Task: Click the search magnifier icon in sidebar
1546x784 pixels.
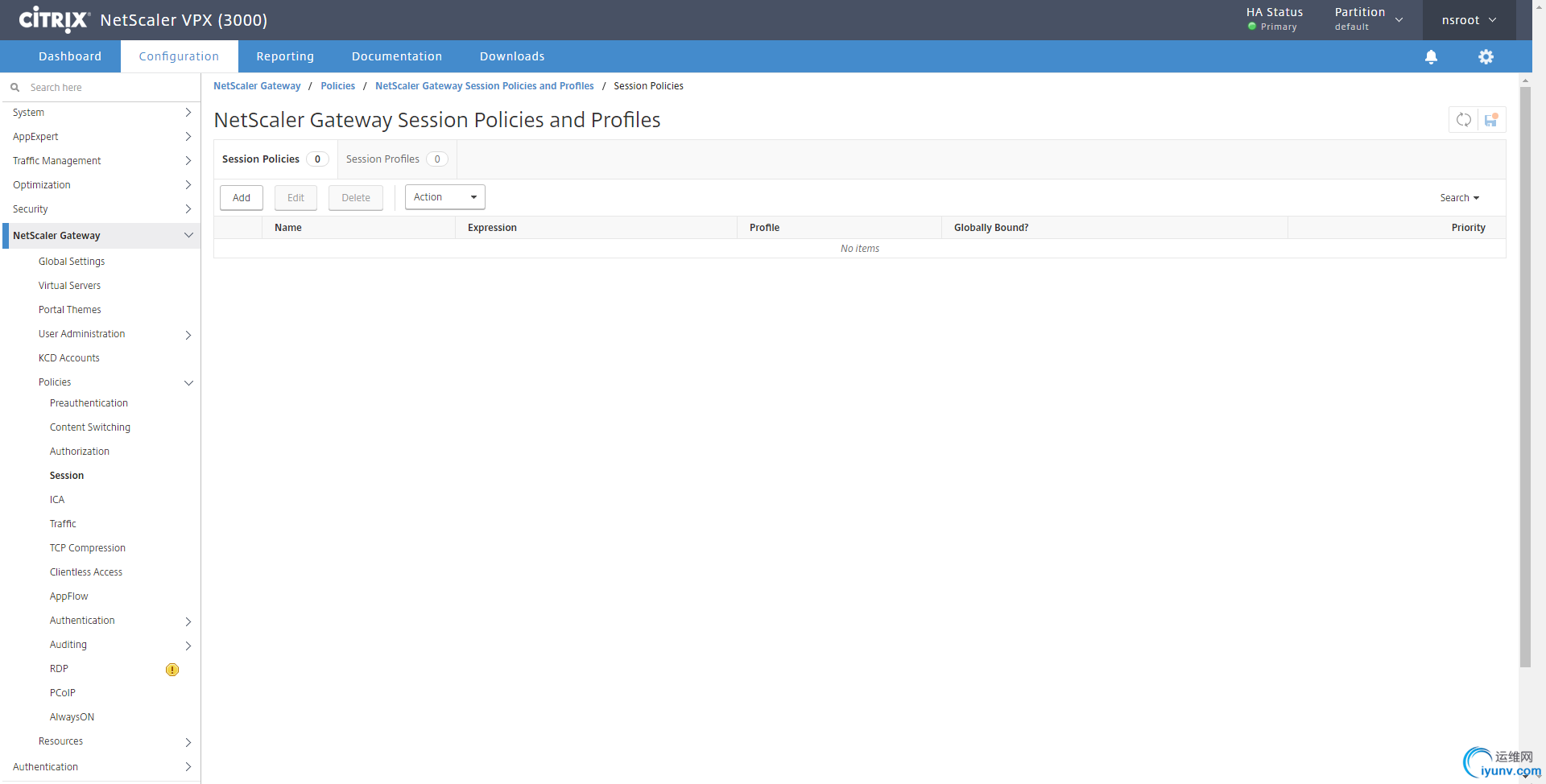Action: (14, 88)
